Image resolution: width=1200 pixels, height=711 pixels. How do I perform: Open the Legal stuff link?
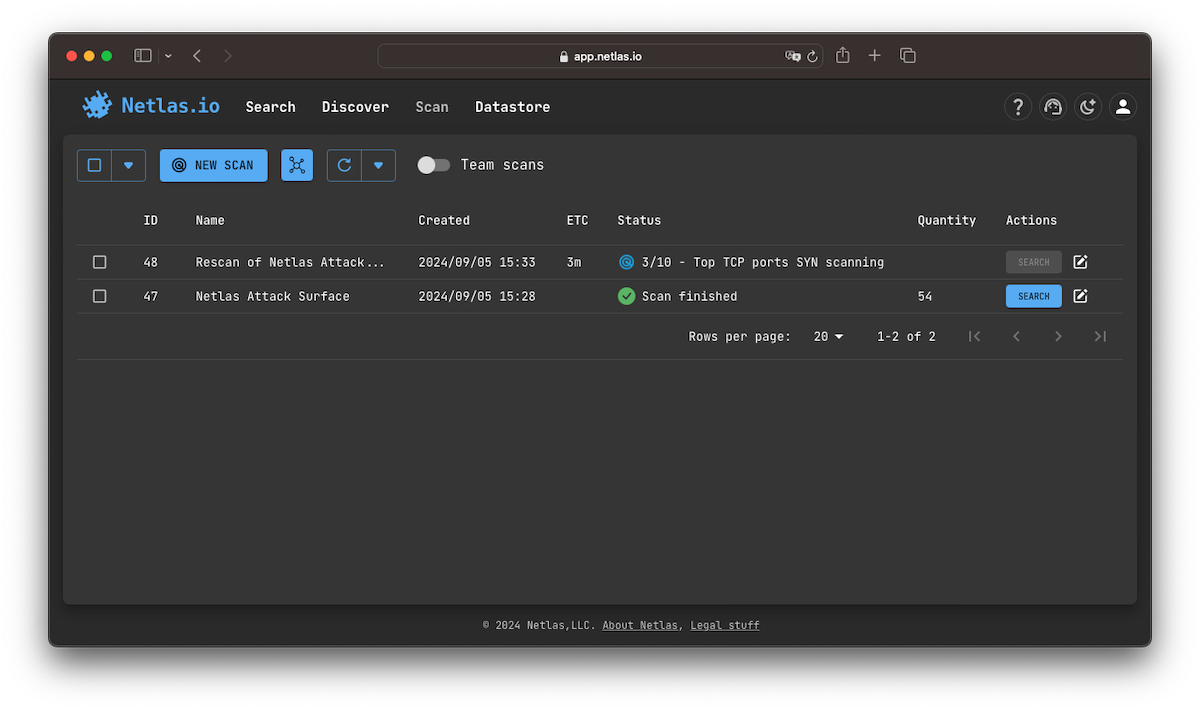[724, 624]
